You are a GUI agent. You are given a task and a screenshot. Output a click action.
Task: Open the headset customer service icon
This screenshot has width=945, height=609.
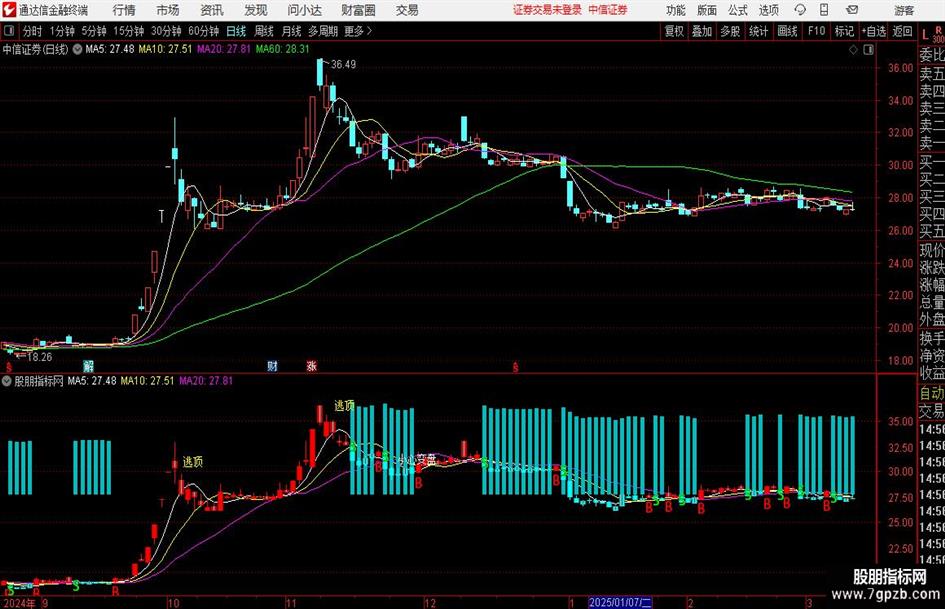point(800,10)
